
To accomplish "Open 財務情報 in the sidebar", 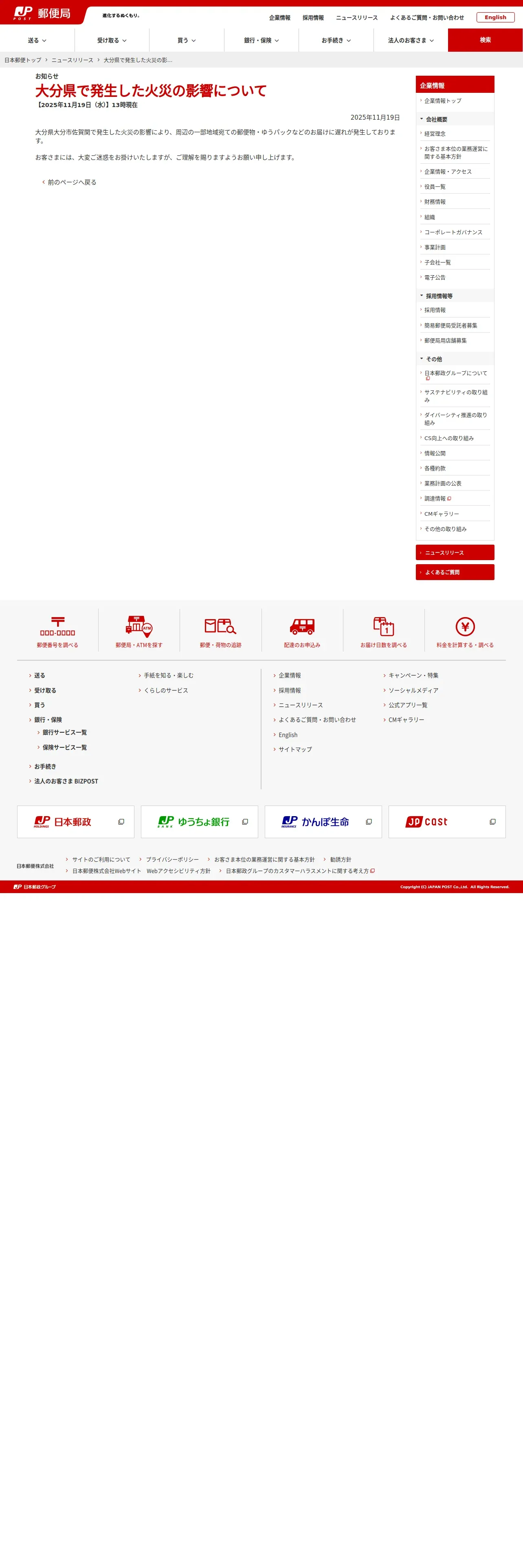I will [435, 202].
